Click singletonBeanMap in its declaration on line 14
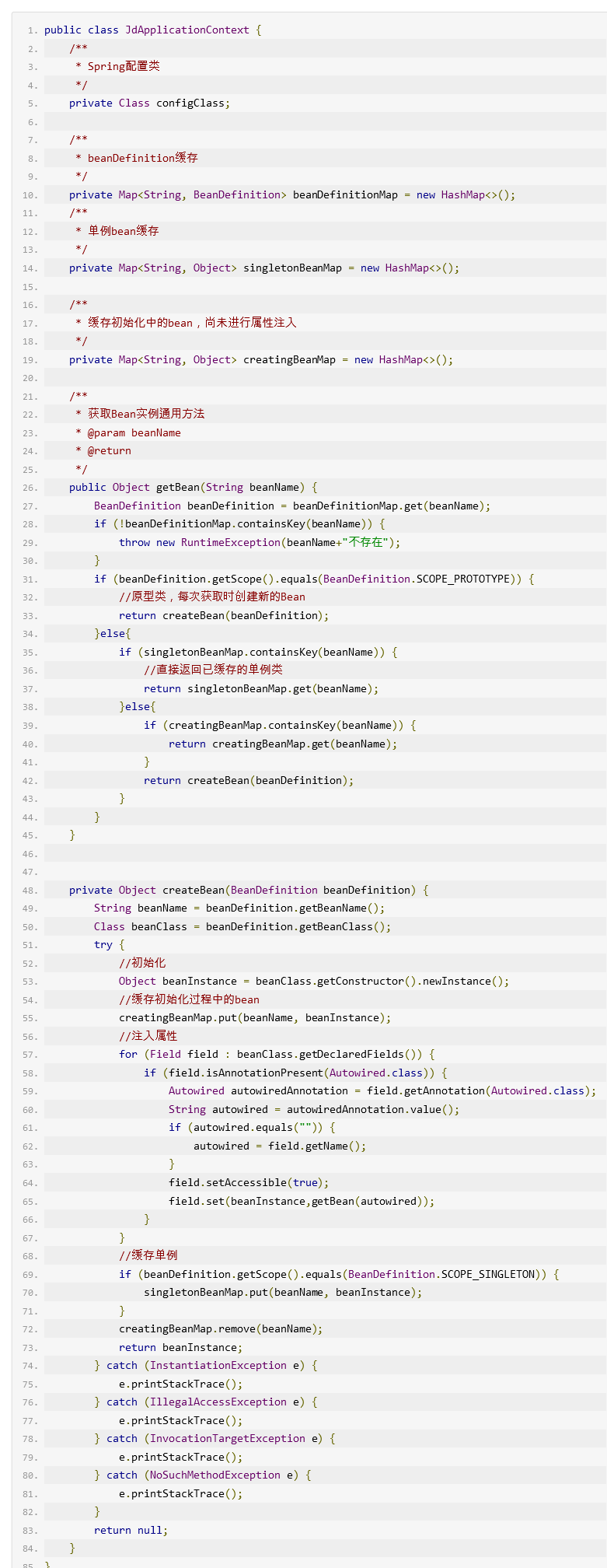Image resolution: width=607 pixels, height=1568 pixels. [292, 268]
